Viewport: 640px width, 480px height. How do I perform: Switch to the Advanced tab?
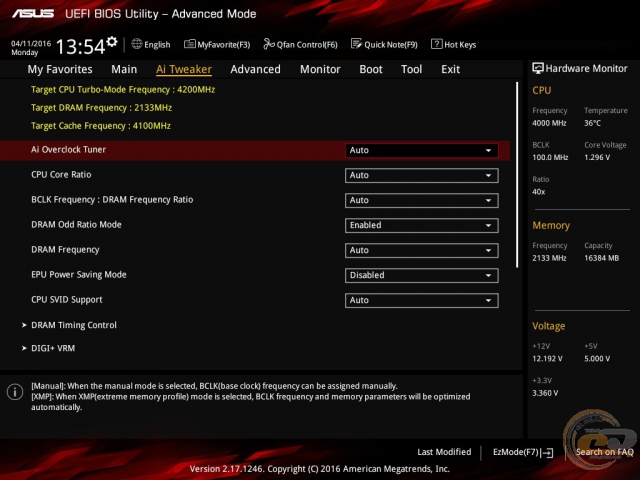click(x=256, y=69)
